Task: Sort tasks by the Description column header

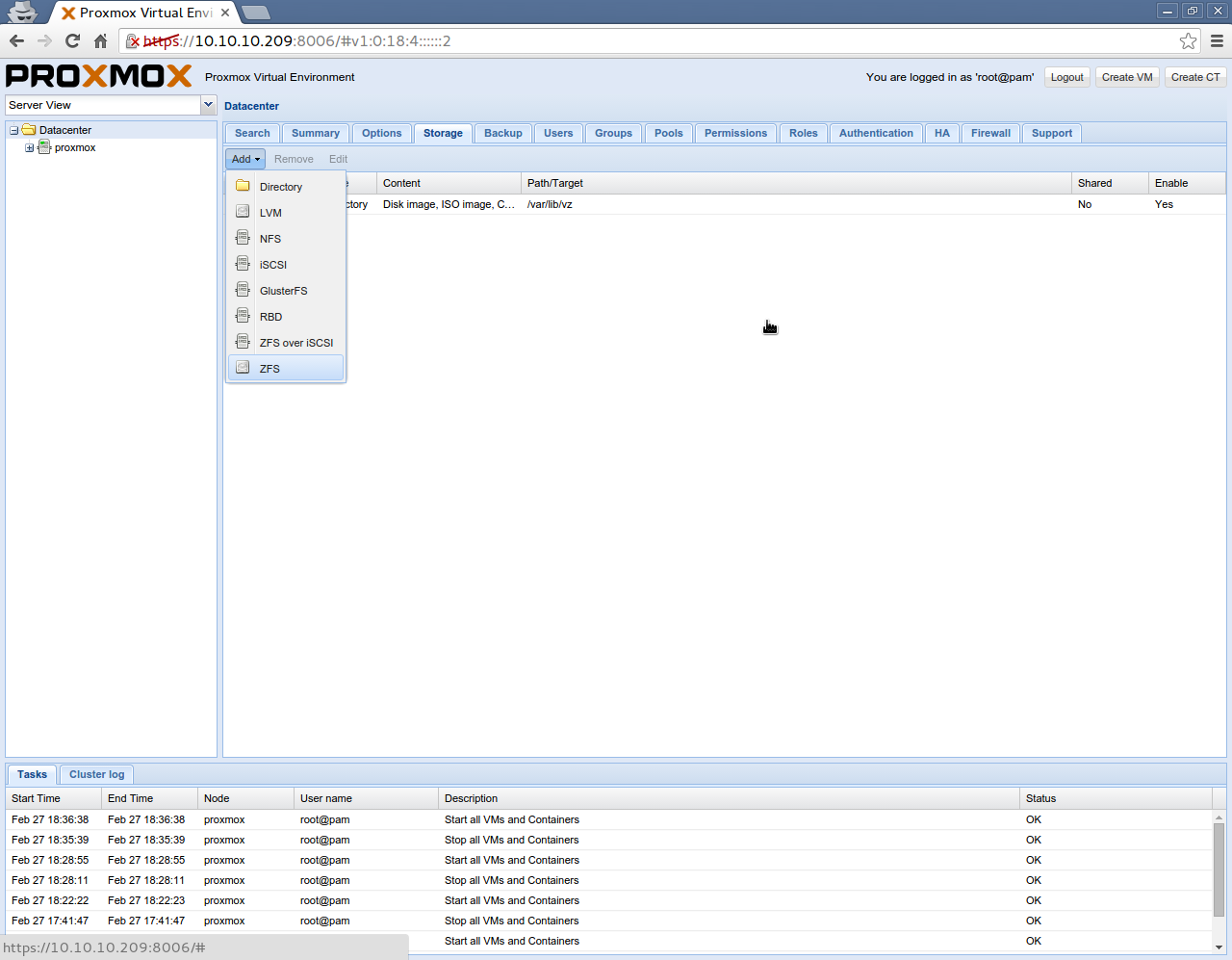Action: coord(729,798)
